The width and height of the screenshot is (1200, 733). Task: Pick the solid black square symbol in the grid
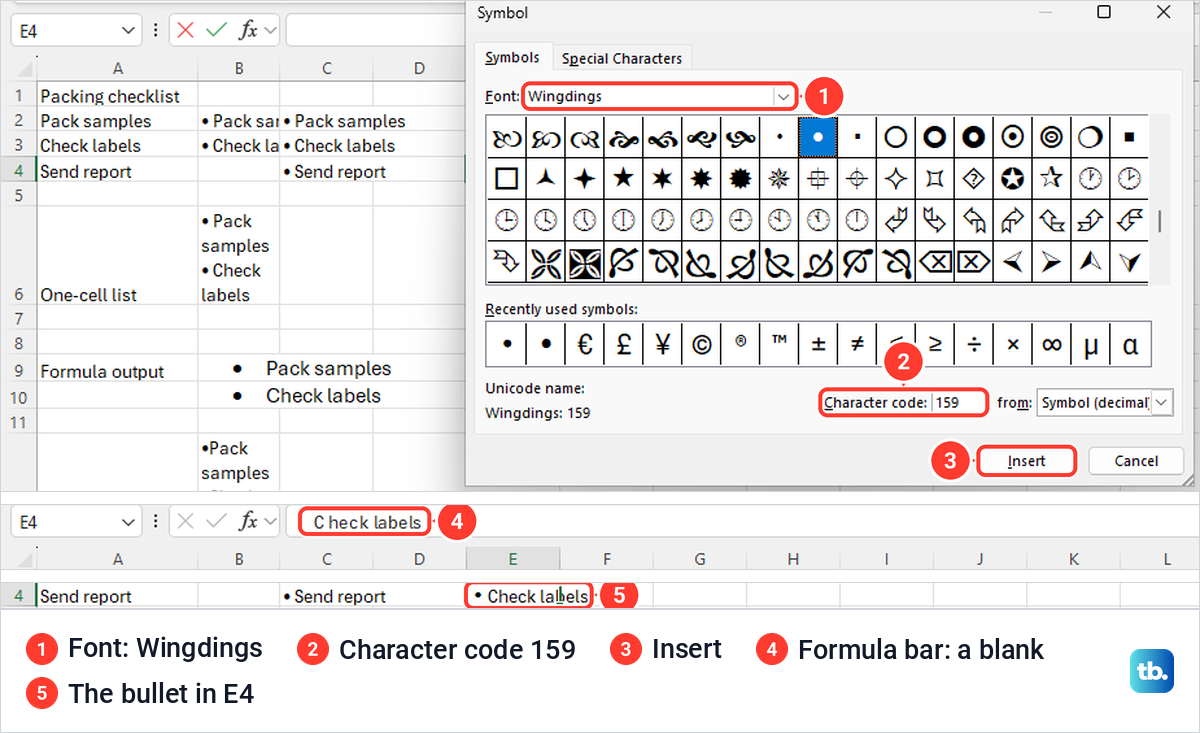pos(1129,136)
